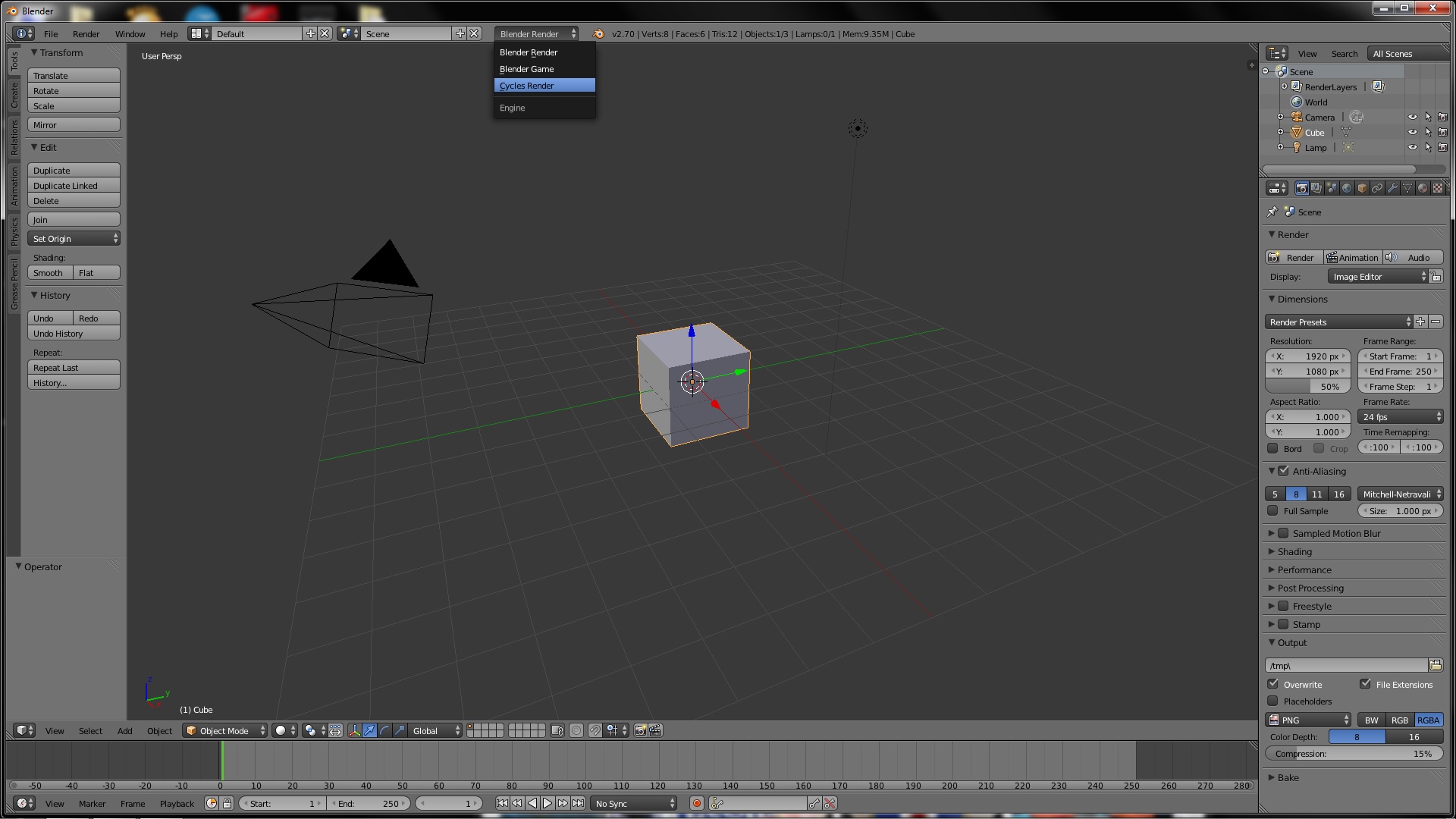This screenshot has height=819, width=1456.
Task: Select the Texture checker icon in Properties
Action: point(1438,188)
